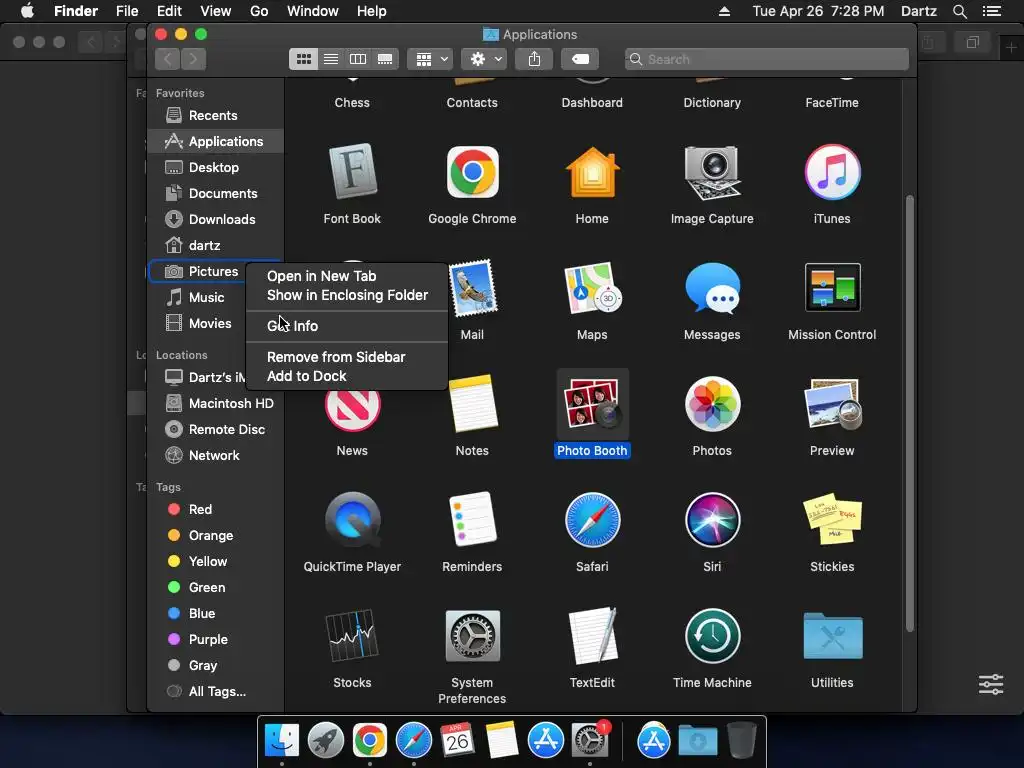Viewport: 1024px width, 768px height.
Task: Click the Mission Control icon
Action: tap(832, 287)
